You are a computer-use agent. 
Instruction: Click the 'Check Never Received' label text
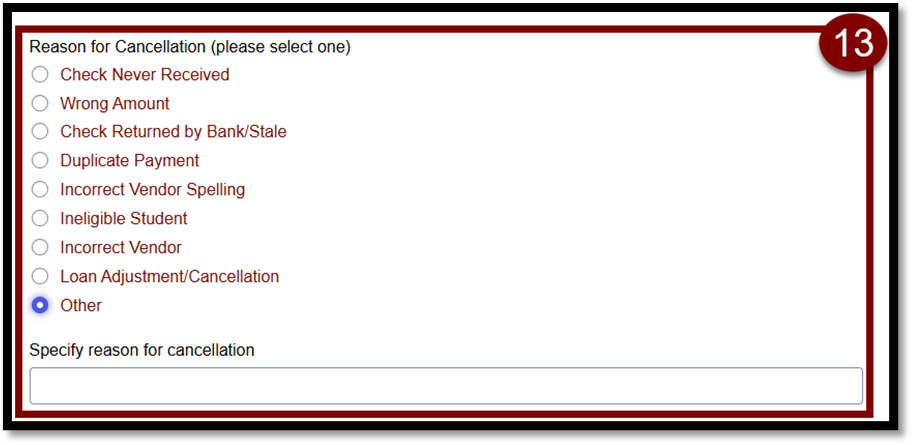(145, 75)
